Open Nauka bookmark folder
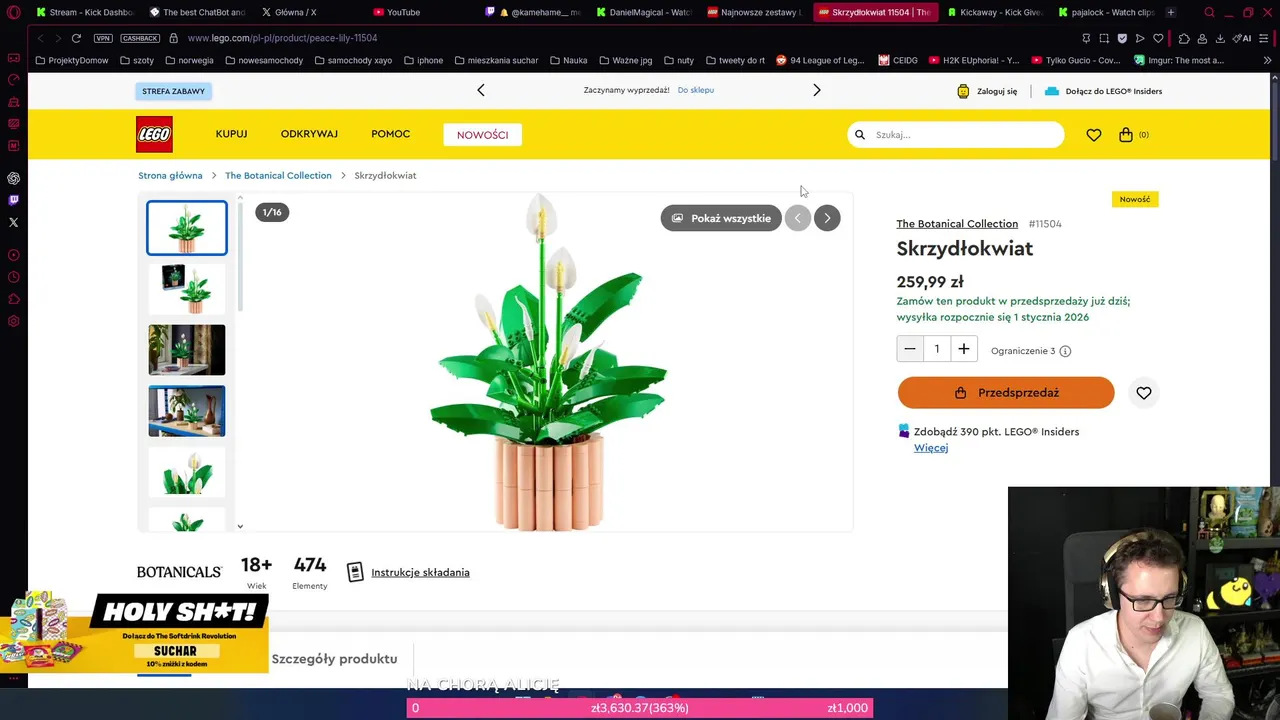 click(568, 60)
